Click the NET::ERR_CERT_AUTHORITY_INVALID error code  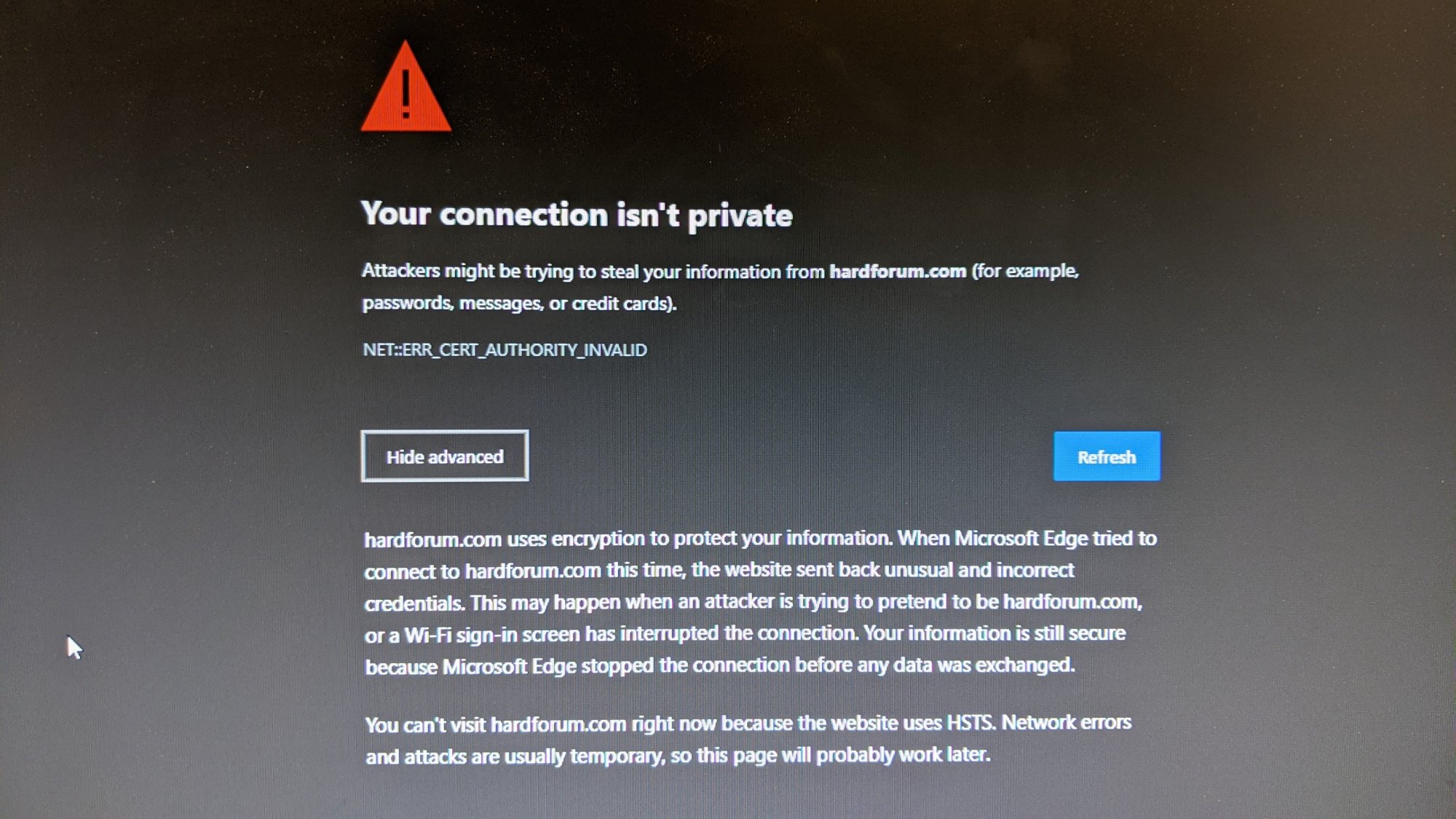[x=505, y=350]
